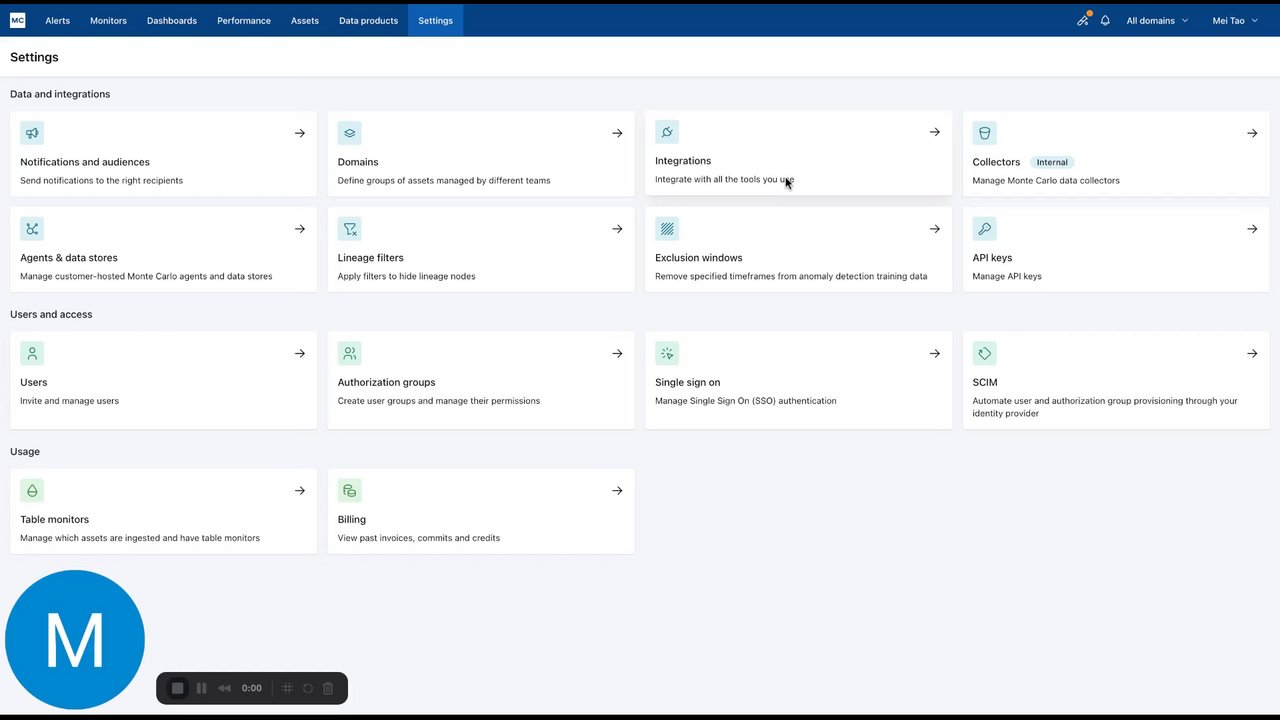Click the arrow on Agents & data stores
Viewport: 1280px width, 720px height.
(x=300, y=229)
